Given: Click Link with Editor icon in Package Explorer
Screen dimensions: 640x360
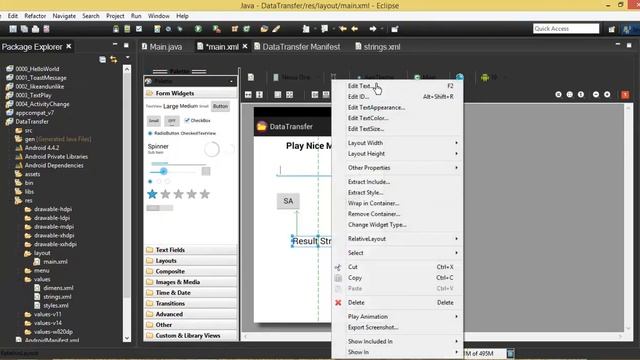Looking at the screenshot, I should 114,60.
